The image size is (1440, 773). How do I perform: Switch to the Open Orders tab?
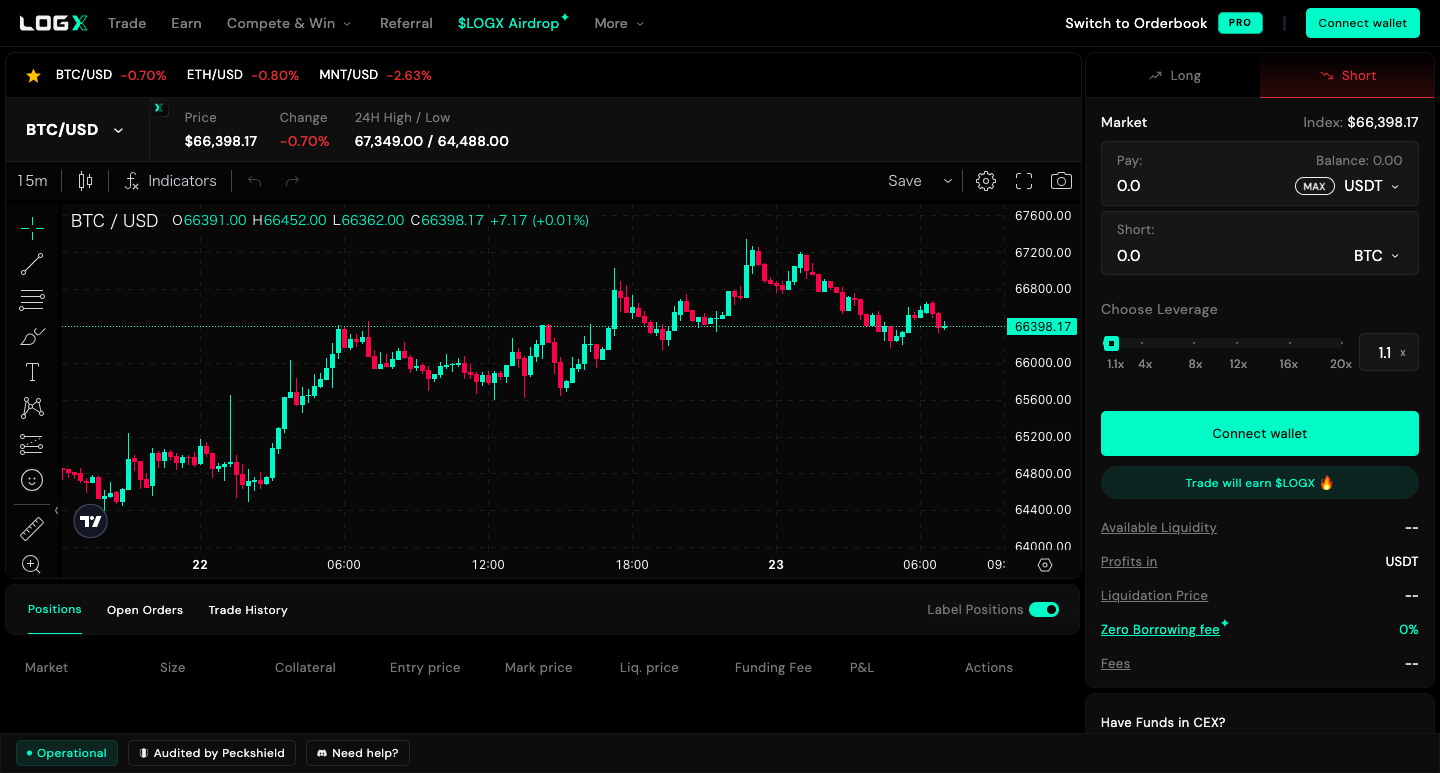coord(144,609)
